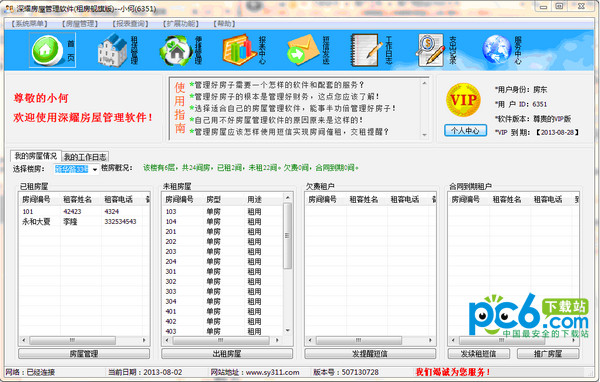Click the 未租房屋 vertical scrollbar thumb
600x382 pixels.
[x=288, y=236]
